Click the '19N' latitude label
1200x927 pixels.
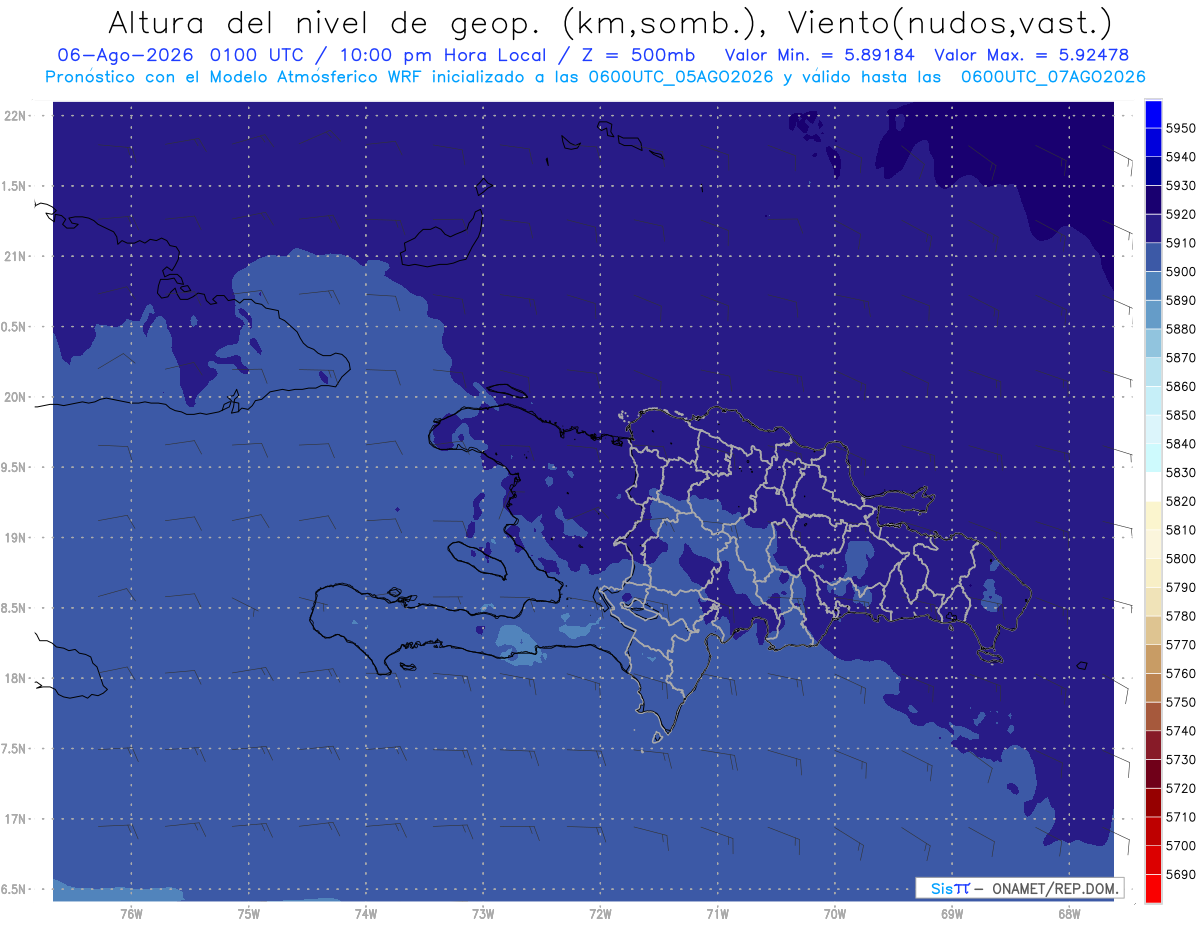[17, 537]
